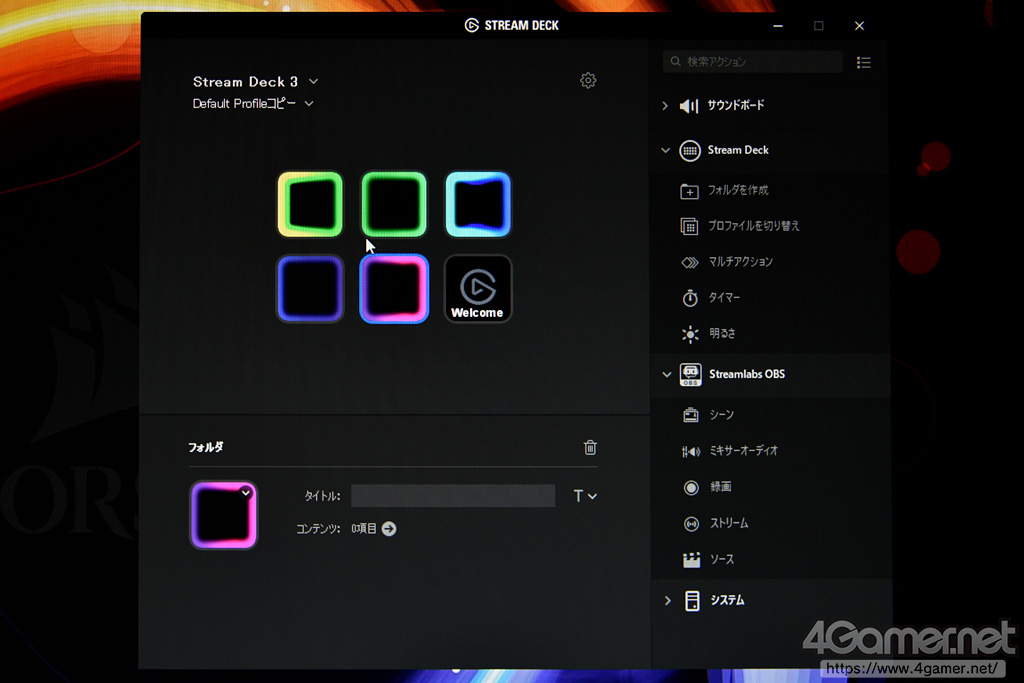Delete the folder with trash icon

tap(590, 447)
